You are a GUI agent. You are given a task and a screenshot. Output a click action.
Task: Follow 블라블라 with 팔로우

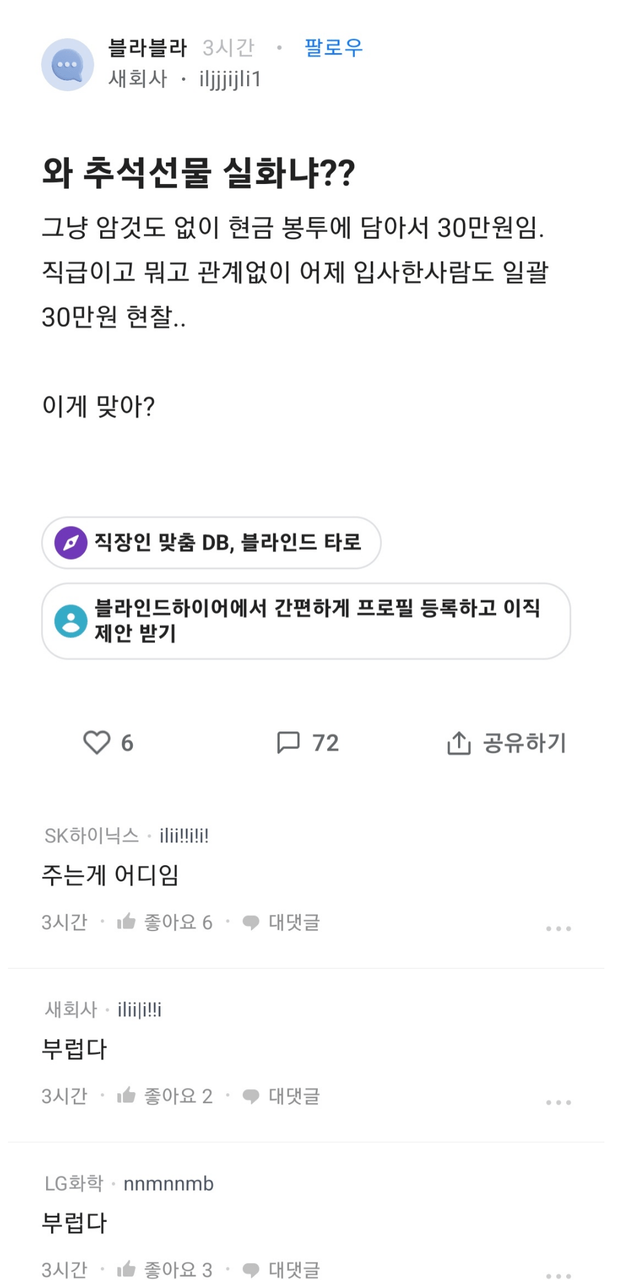pos(334,48)
